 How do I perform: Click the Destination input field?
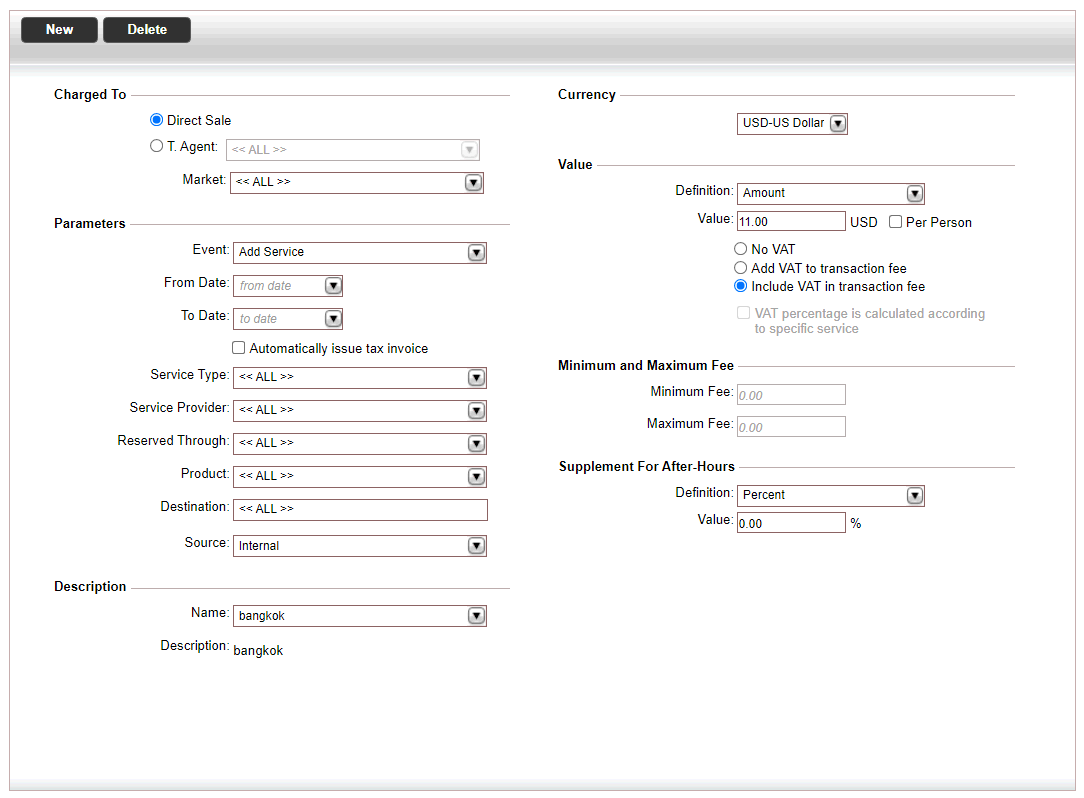click(x=360, y=510)
